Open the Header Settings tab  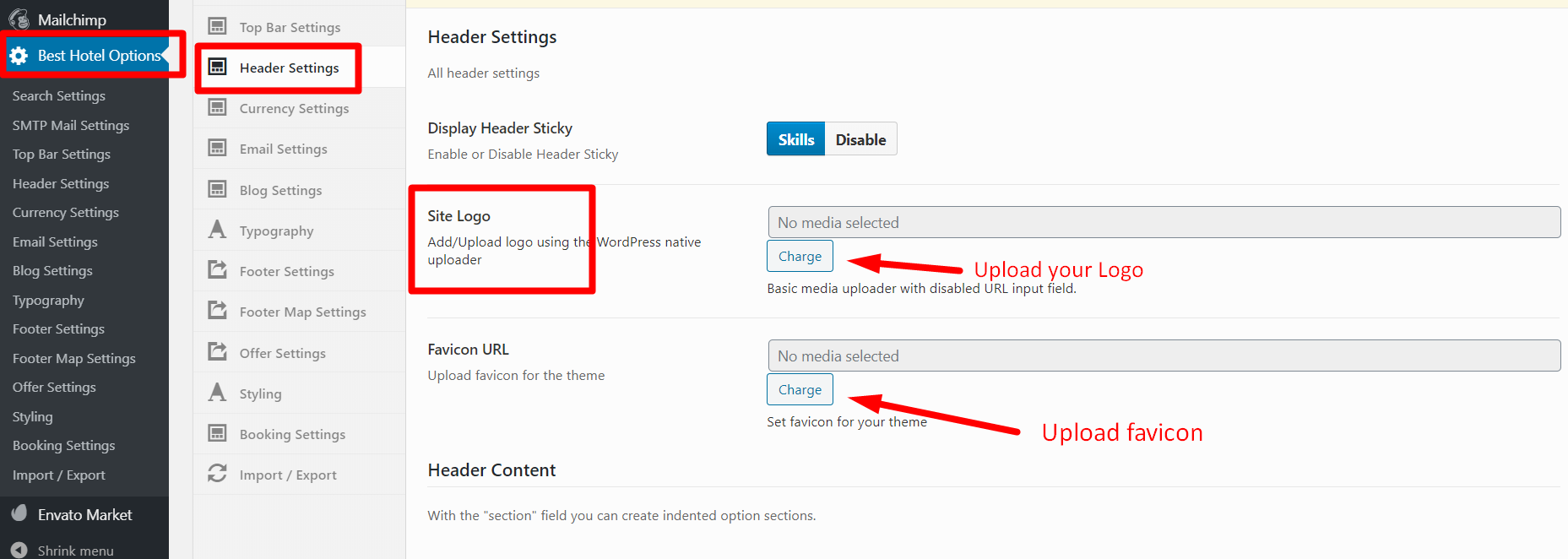289,68
